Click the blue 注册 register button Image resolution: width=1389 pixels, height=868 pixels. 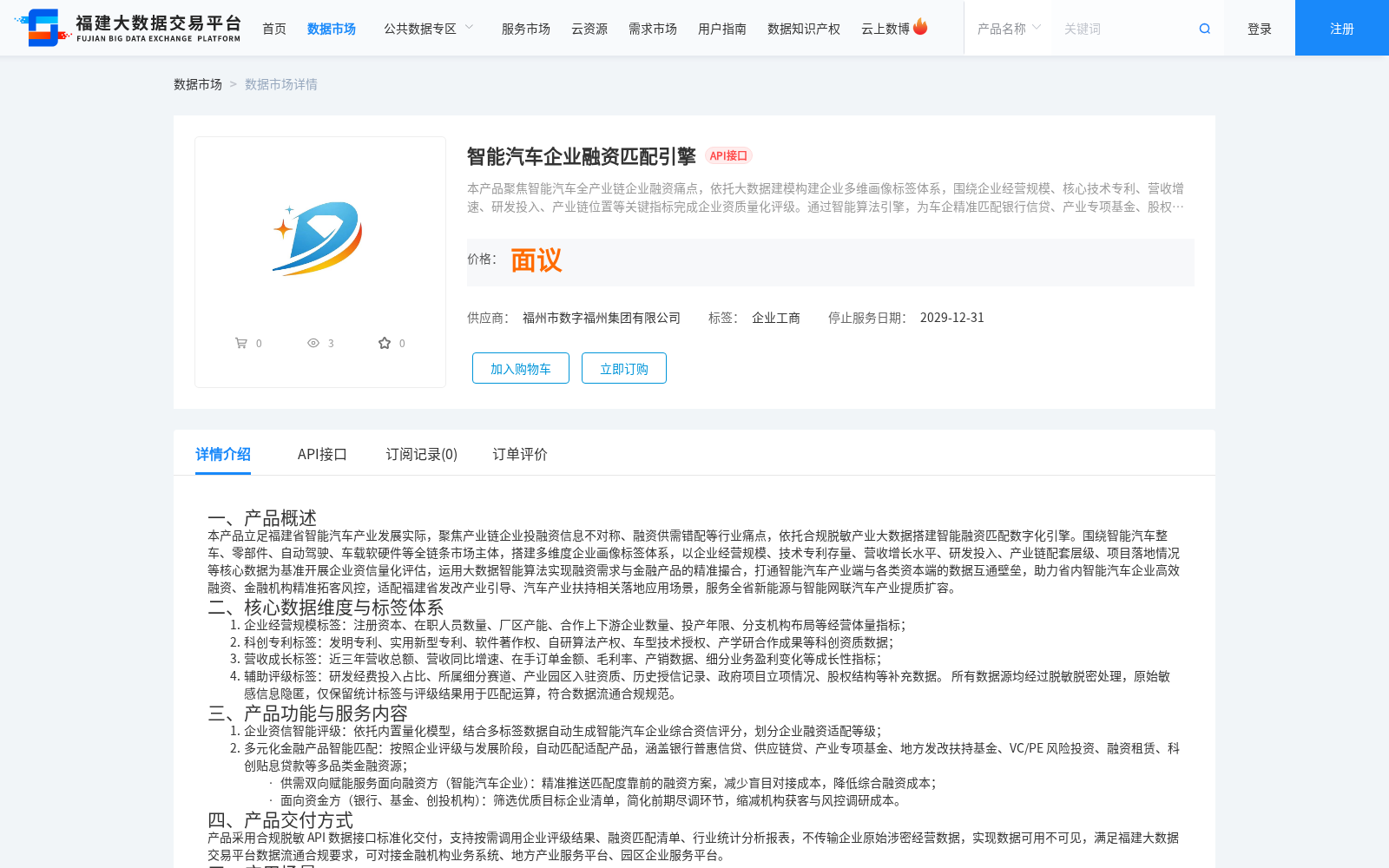pos(1342,28)
